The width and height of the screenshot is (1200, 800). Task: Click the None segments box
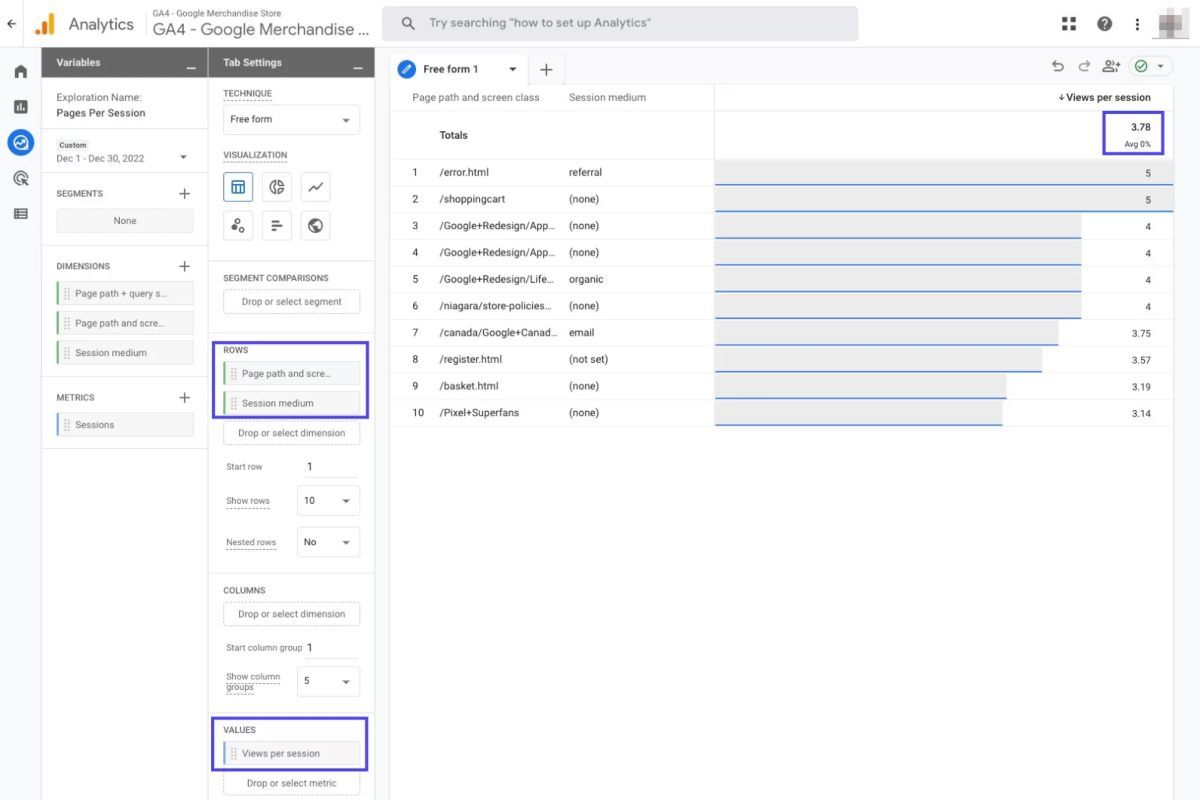(x=125, y=221)
